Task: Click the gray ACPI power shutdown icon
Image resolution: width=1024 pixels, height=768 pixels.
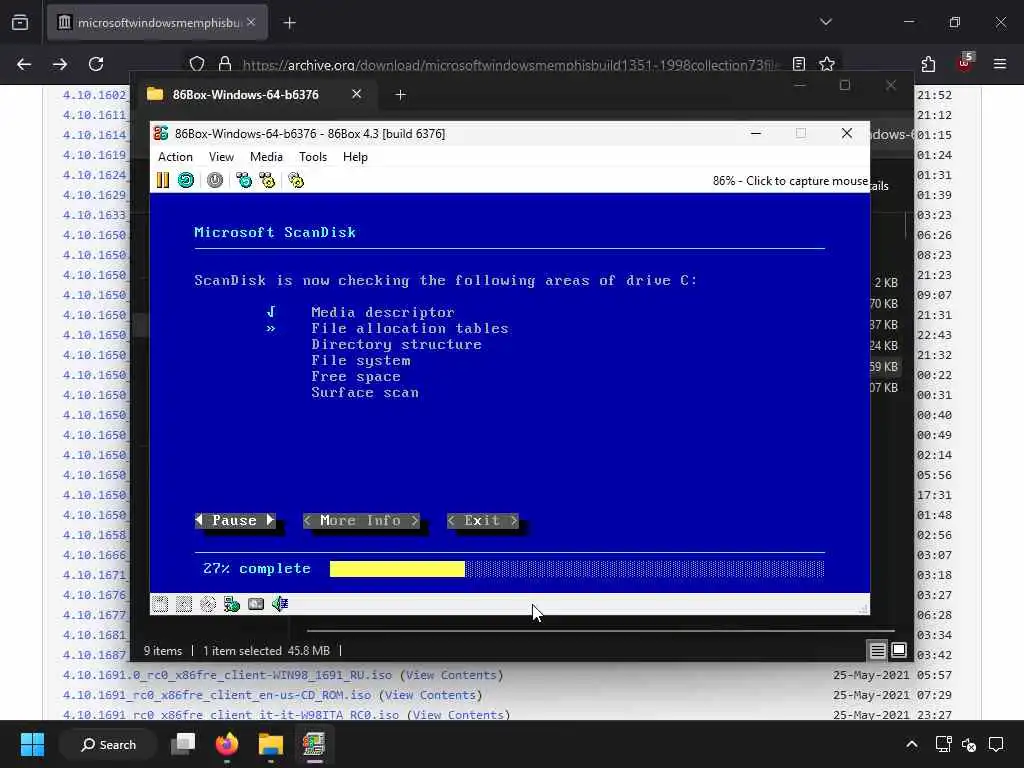Action: (x=215, y=180)
